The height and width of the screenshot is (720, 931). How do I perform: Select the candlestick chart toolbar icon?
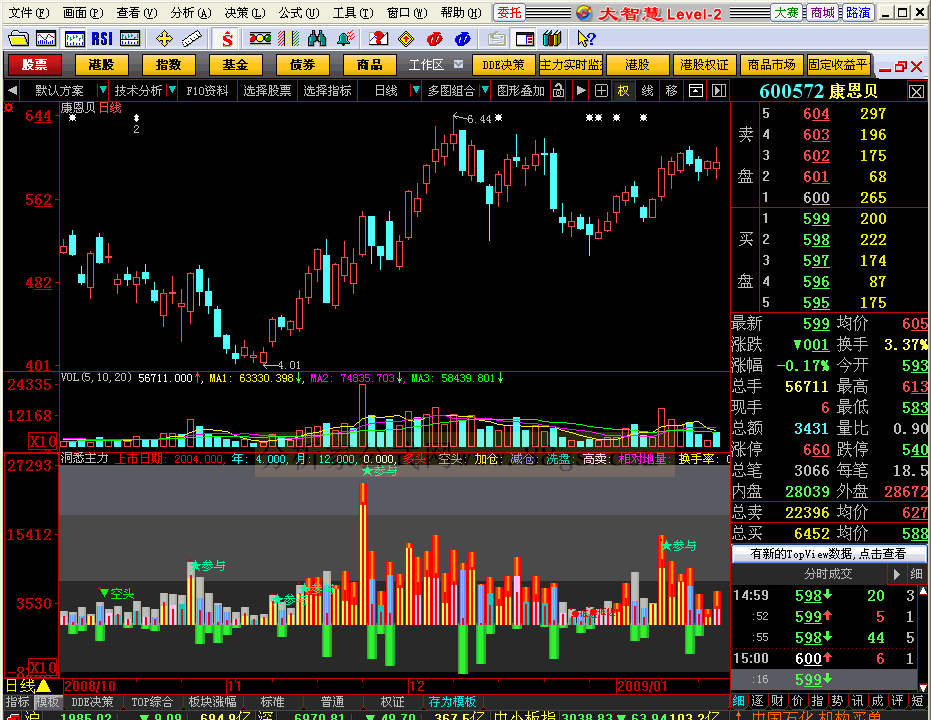click(x=74, y=39)
